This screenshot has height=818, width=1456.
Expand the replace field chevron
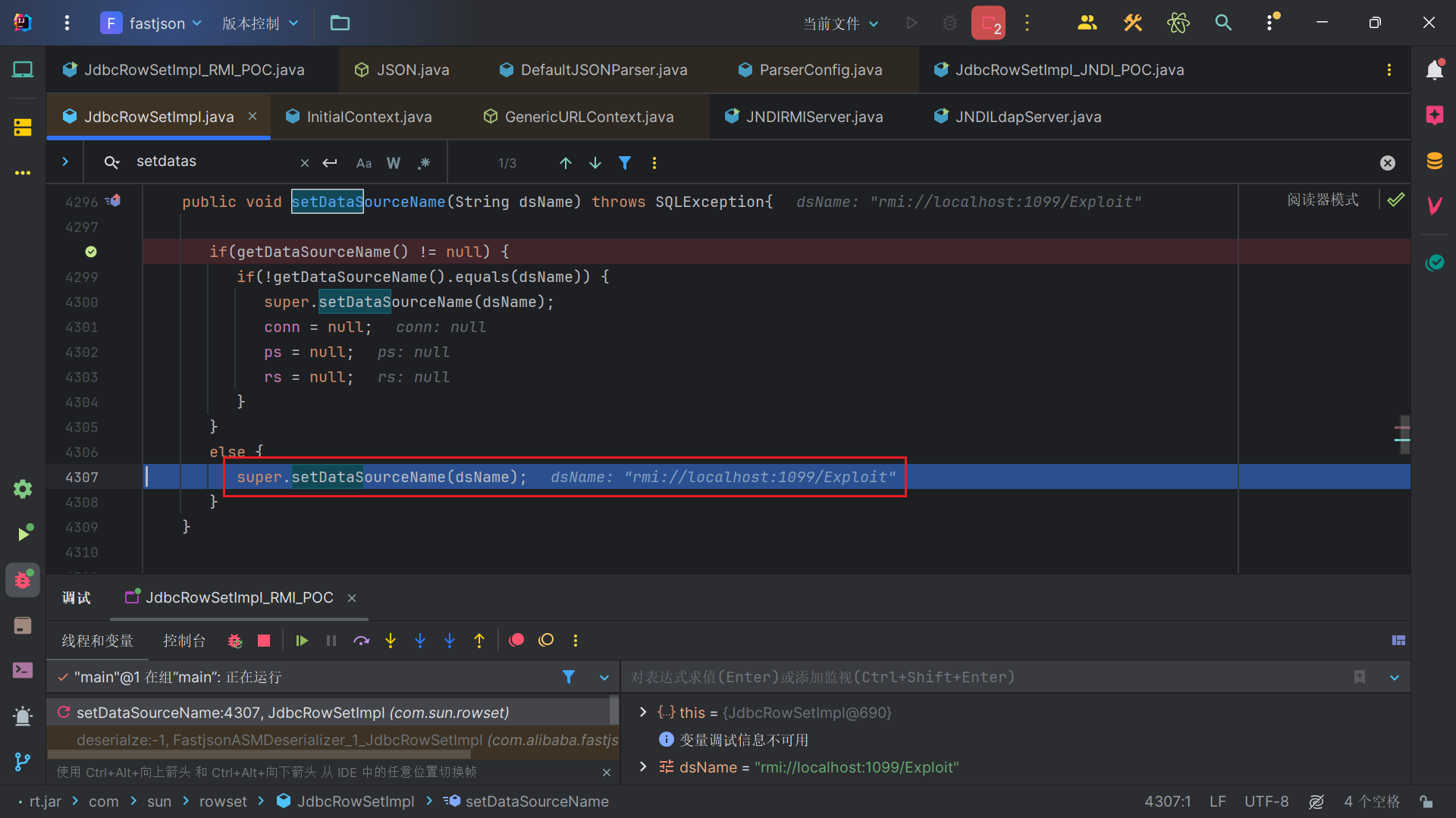click(x=65, y=161)
